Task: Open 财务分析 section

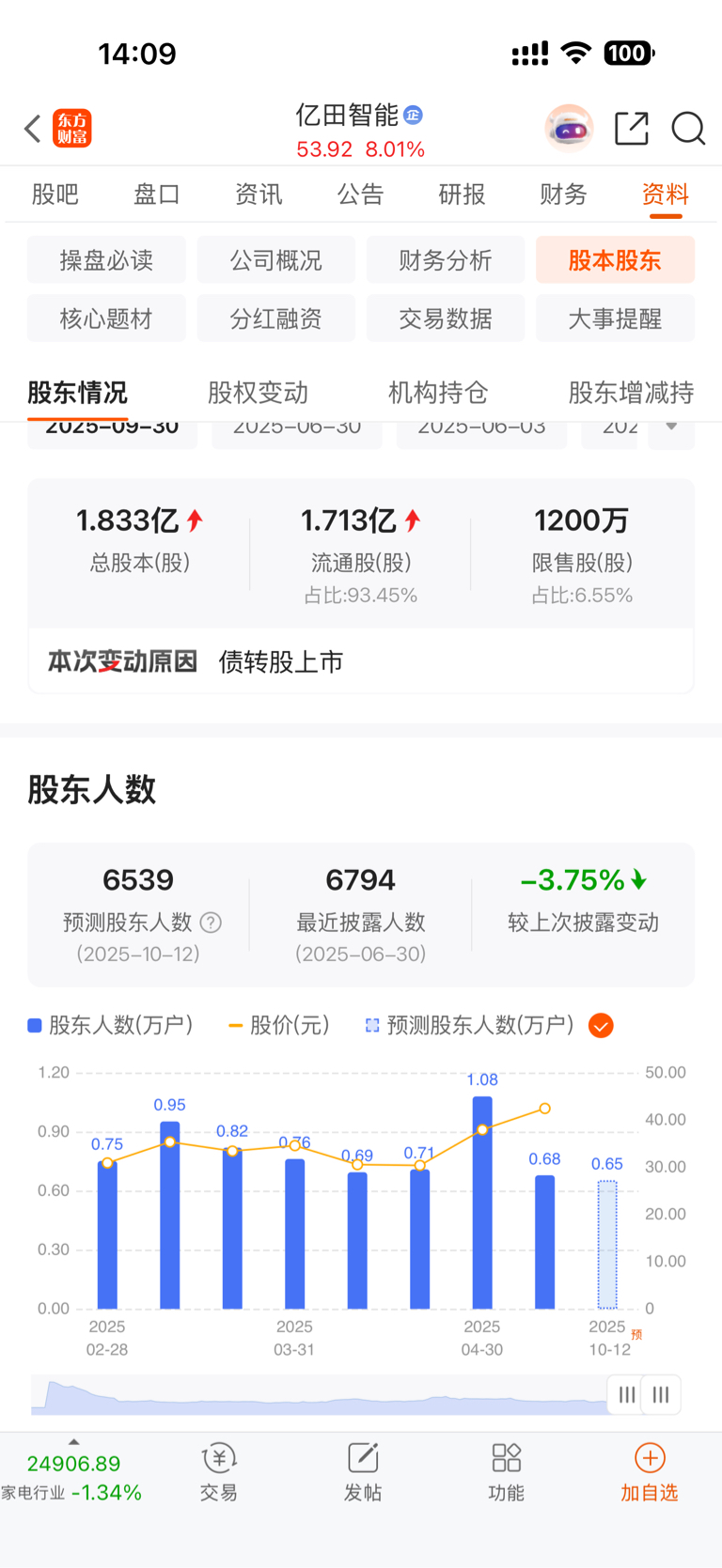Action: pos(446,260)
